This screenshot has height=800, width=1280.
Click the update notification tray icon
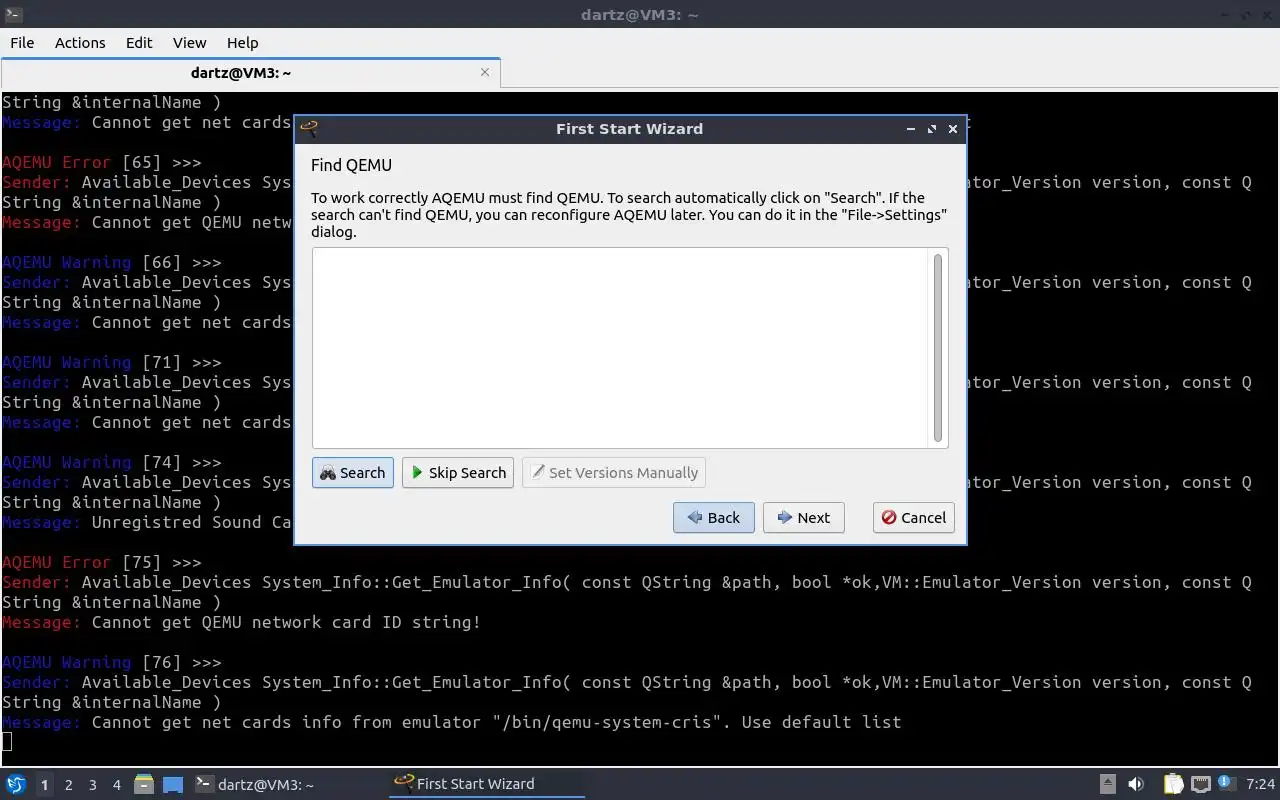click(x=1226, y=784)
